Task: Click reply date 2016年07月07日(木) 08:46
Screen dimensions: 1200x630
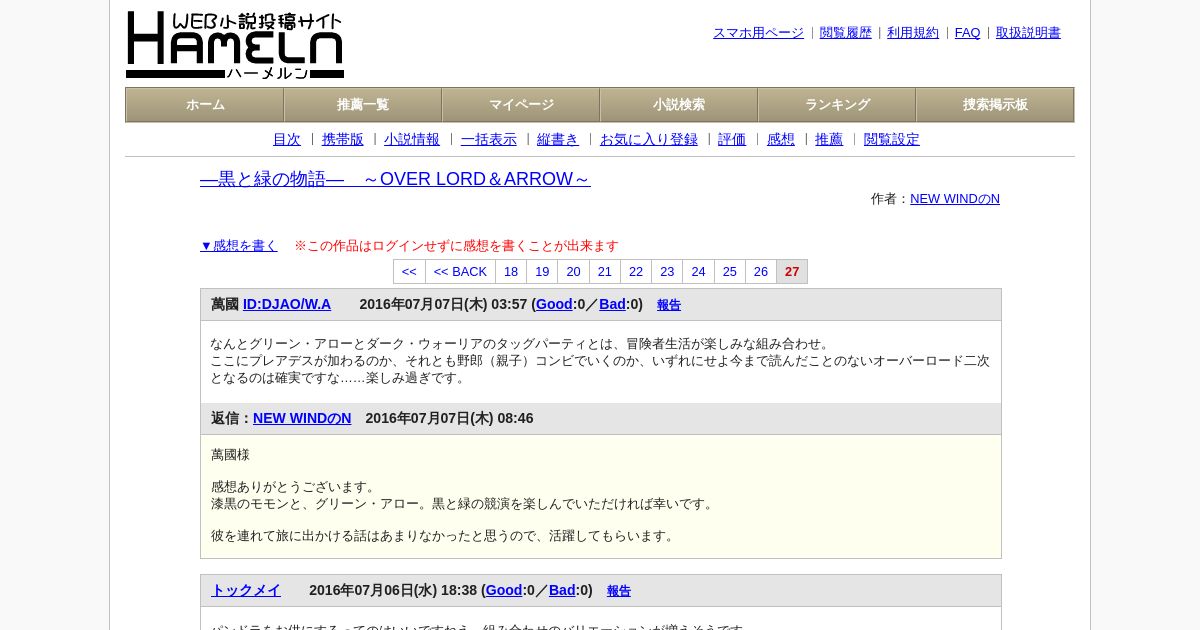Action: 449,418
